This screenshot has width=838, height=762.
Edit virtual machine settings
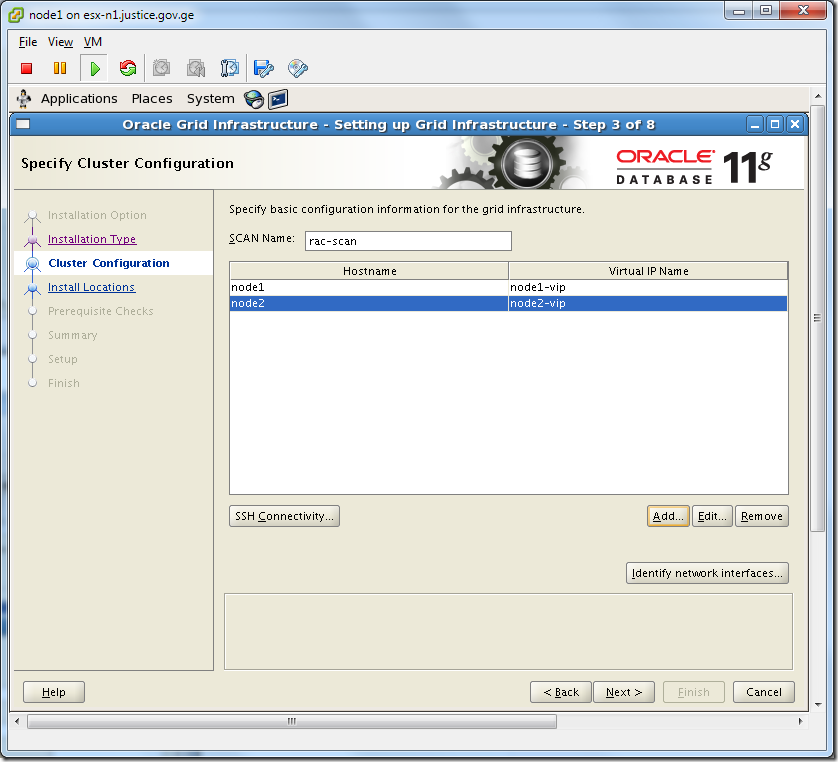263,68
